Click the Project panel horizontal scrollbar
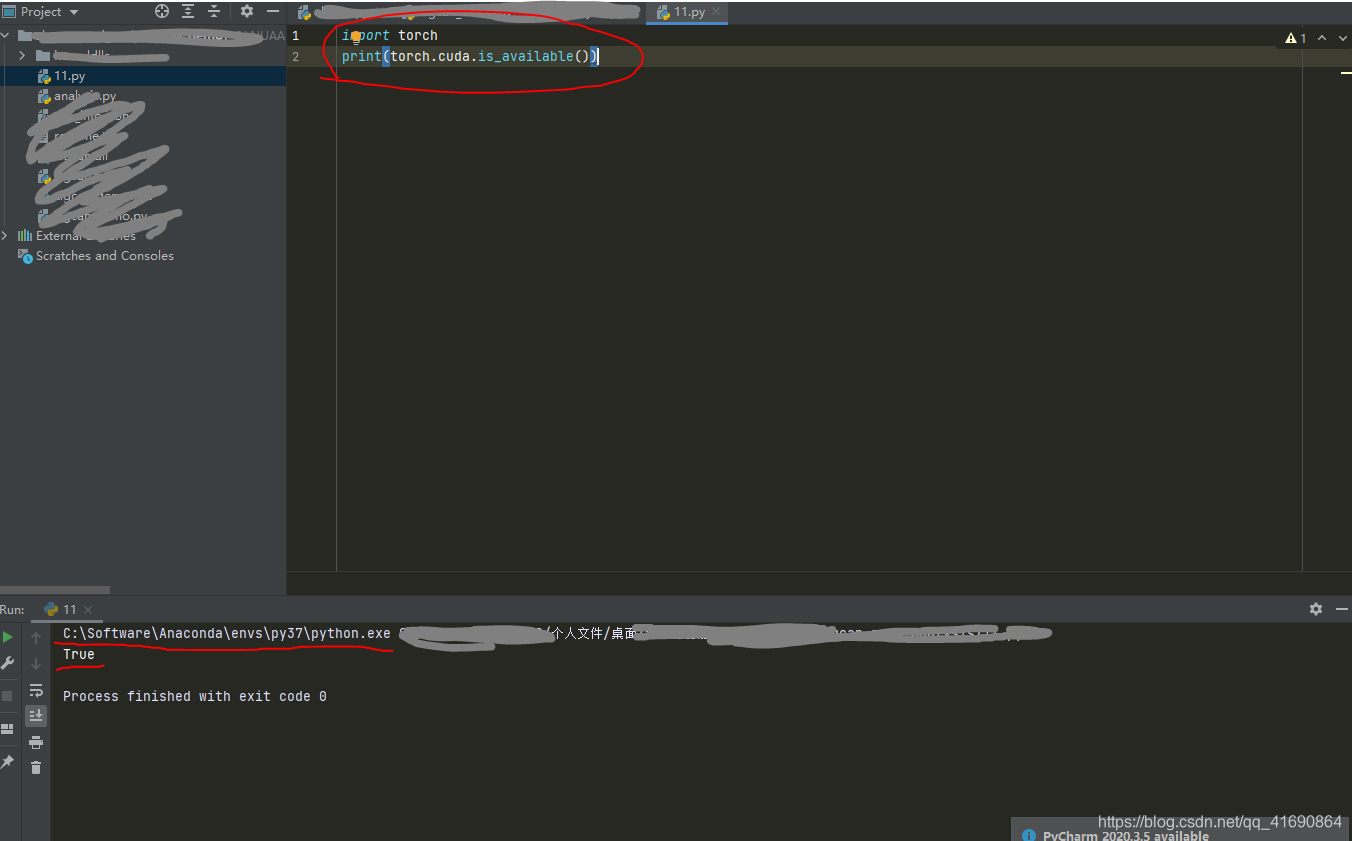The image size is (1352, 841). pos(55,590)
